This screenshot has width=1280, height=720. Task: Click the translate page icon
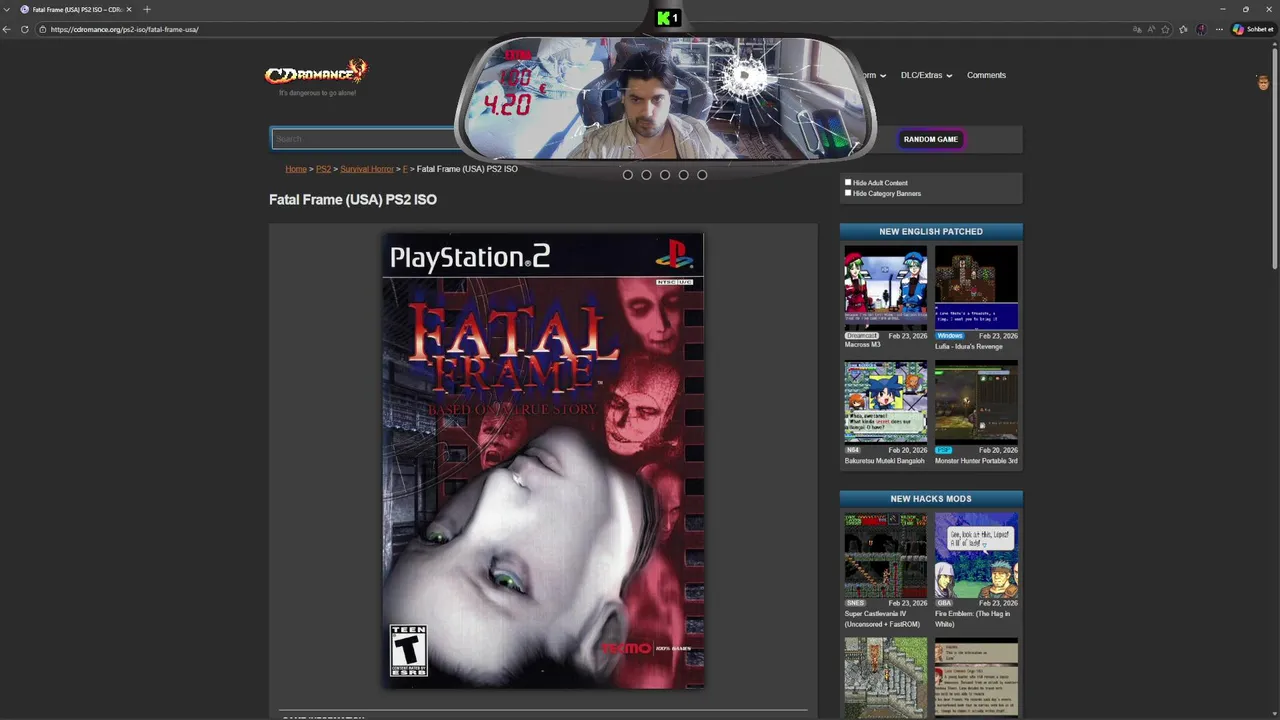[x=1137, y=29]
